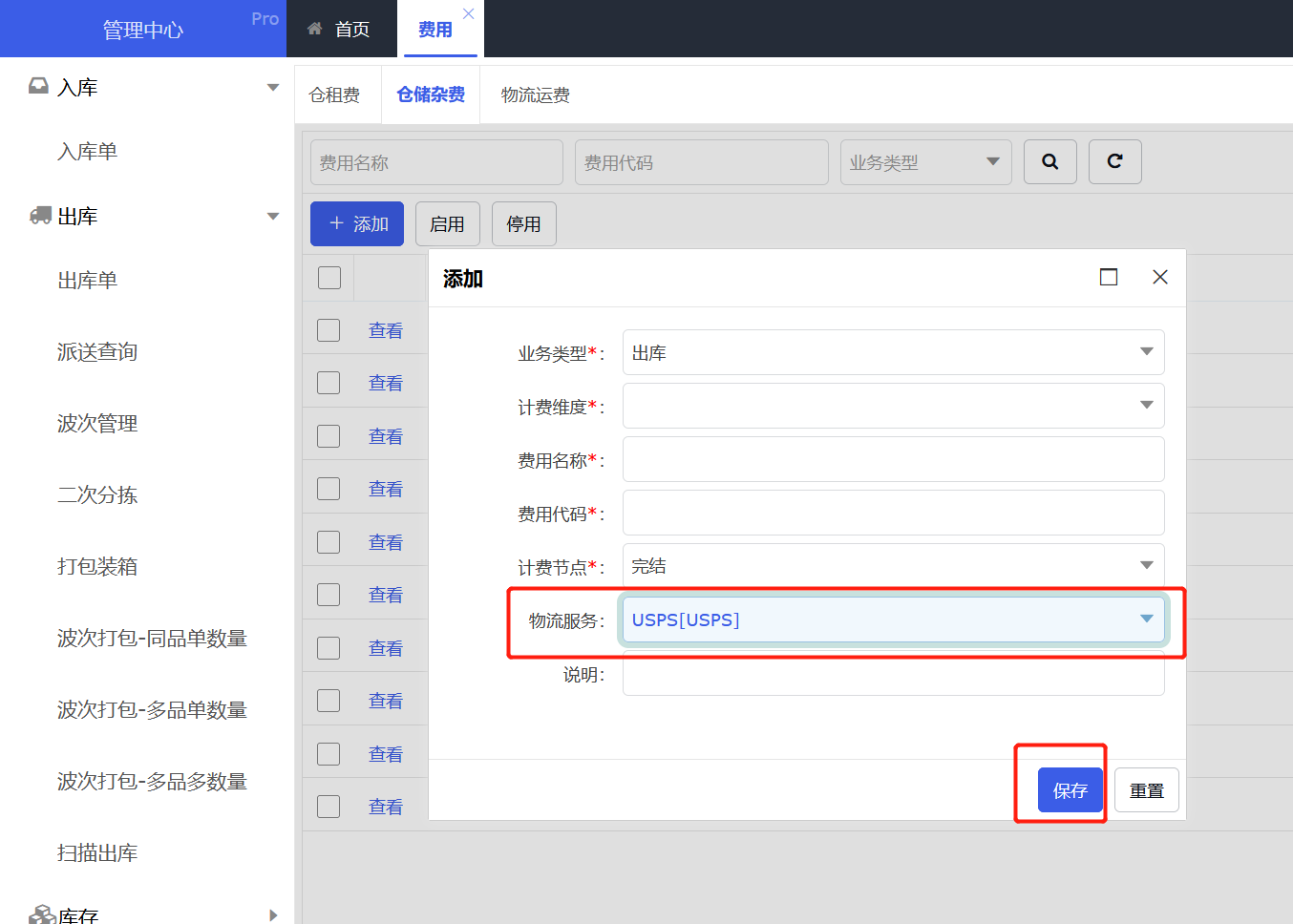Click the fifth row's 查看 link
The width and height of the screenshot is (1293, 924).
click(386, 542)
